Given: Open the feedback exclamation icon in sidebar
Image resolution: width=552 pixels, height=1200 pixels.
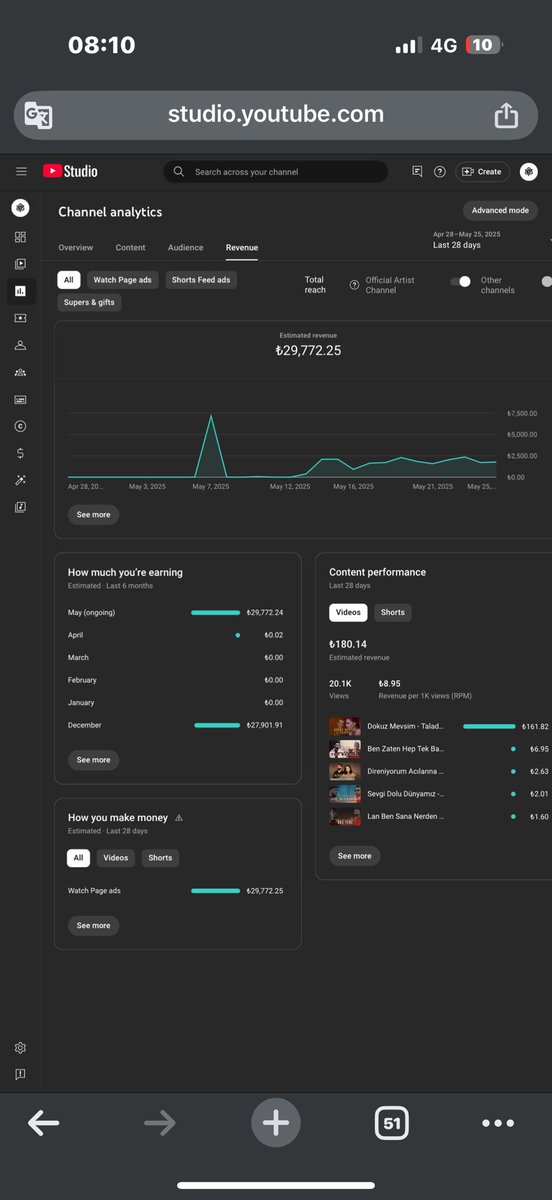Looking at the screenshot, I should point(20,1075).
